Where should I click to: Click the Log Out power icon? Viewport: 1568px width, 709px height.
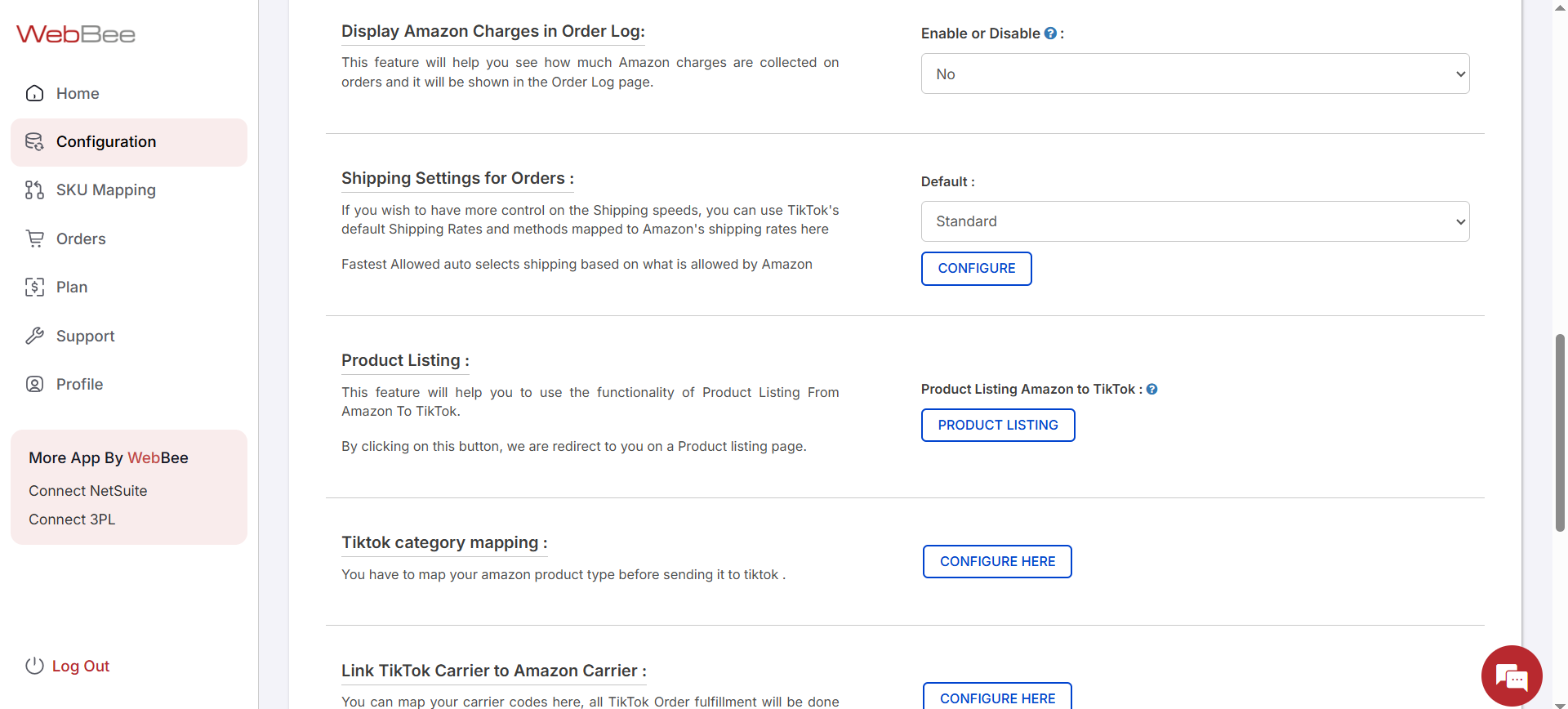point(34,666)
